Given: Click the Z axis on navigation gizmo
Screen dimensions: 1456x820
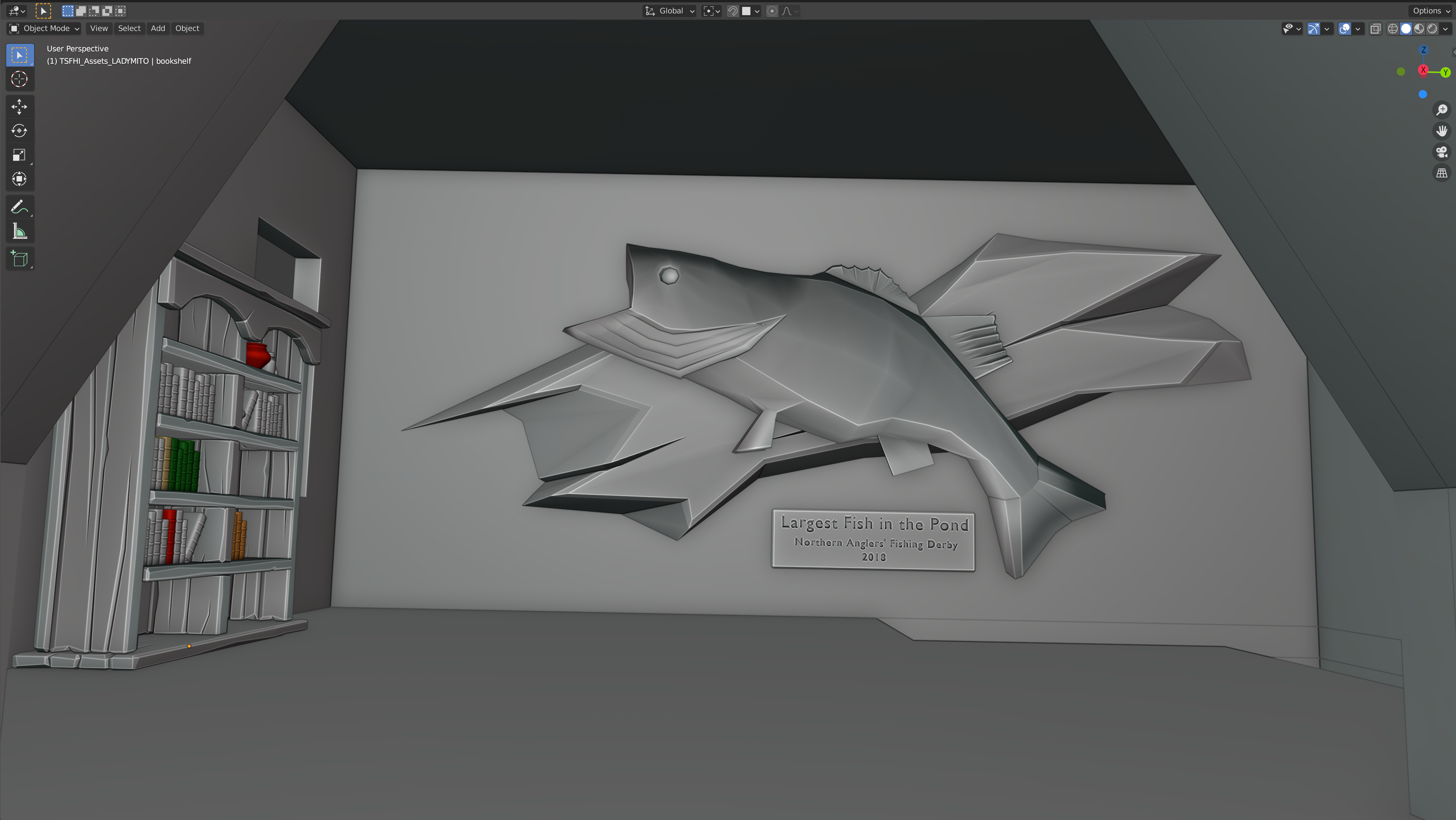Looking at the screenshot, I should point(1423,50).
